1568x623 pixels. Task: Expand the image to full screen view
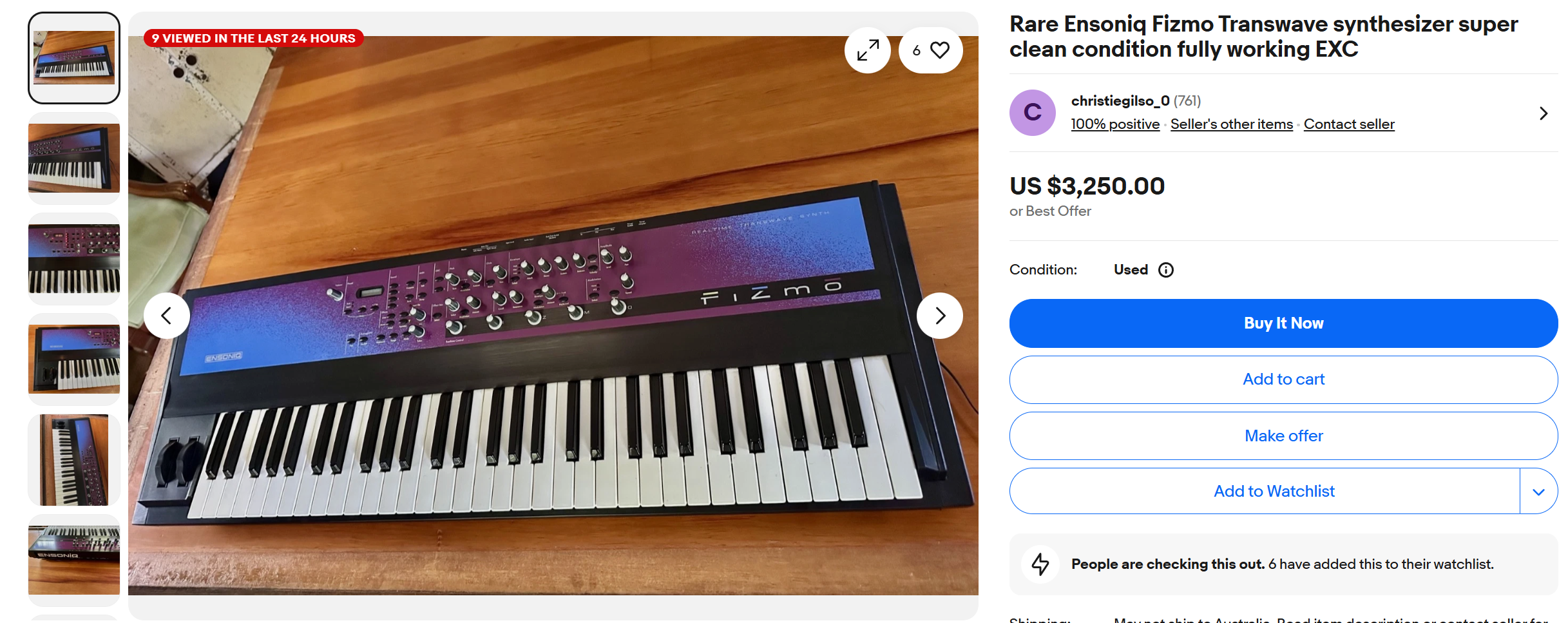867,50
